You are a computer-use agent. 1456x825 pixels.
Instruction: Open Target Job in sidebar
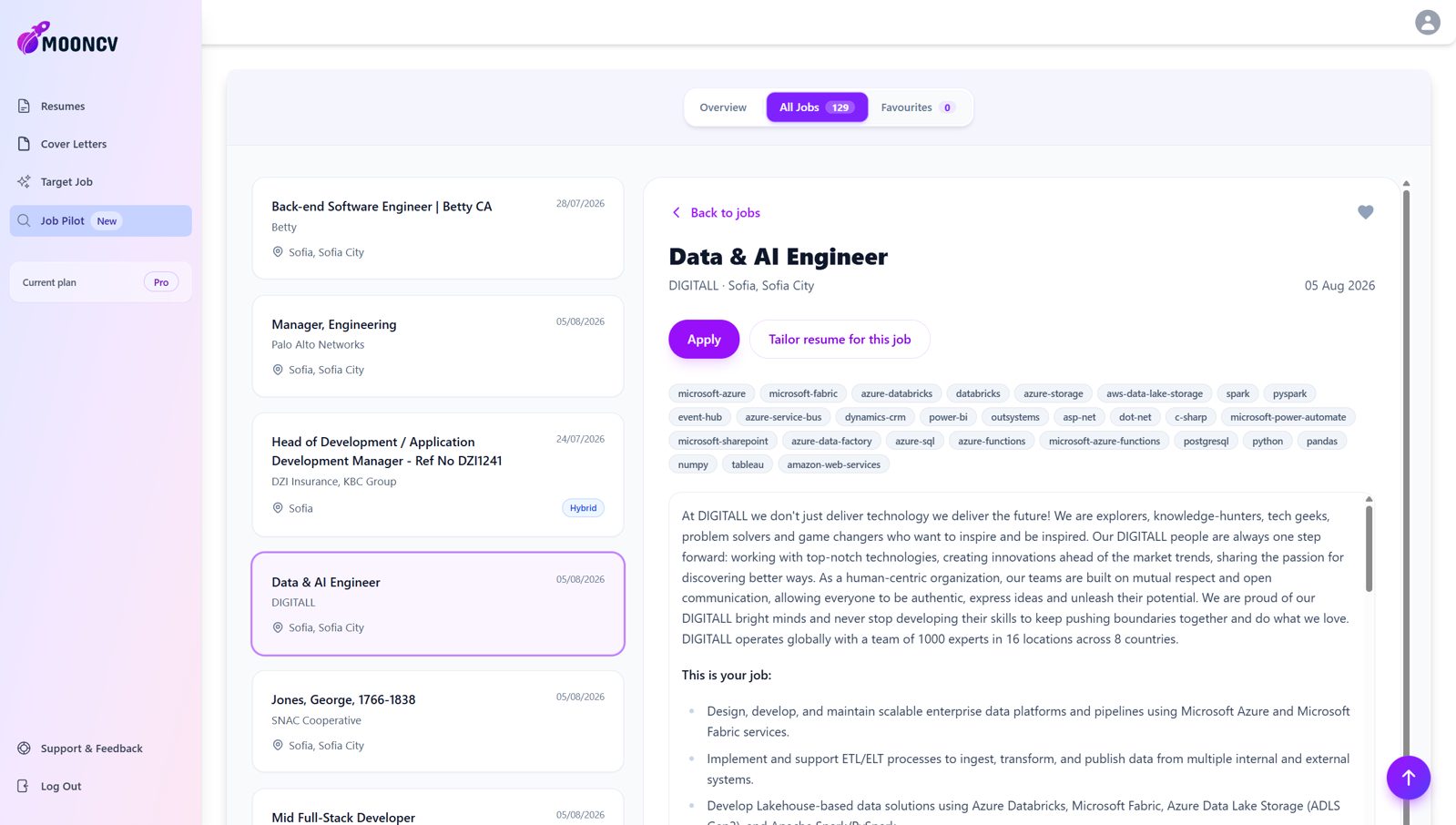[x=100, y=182]
